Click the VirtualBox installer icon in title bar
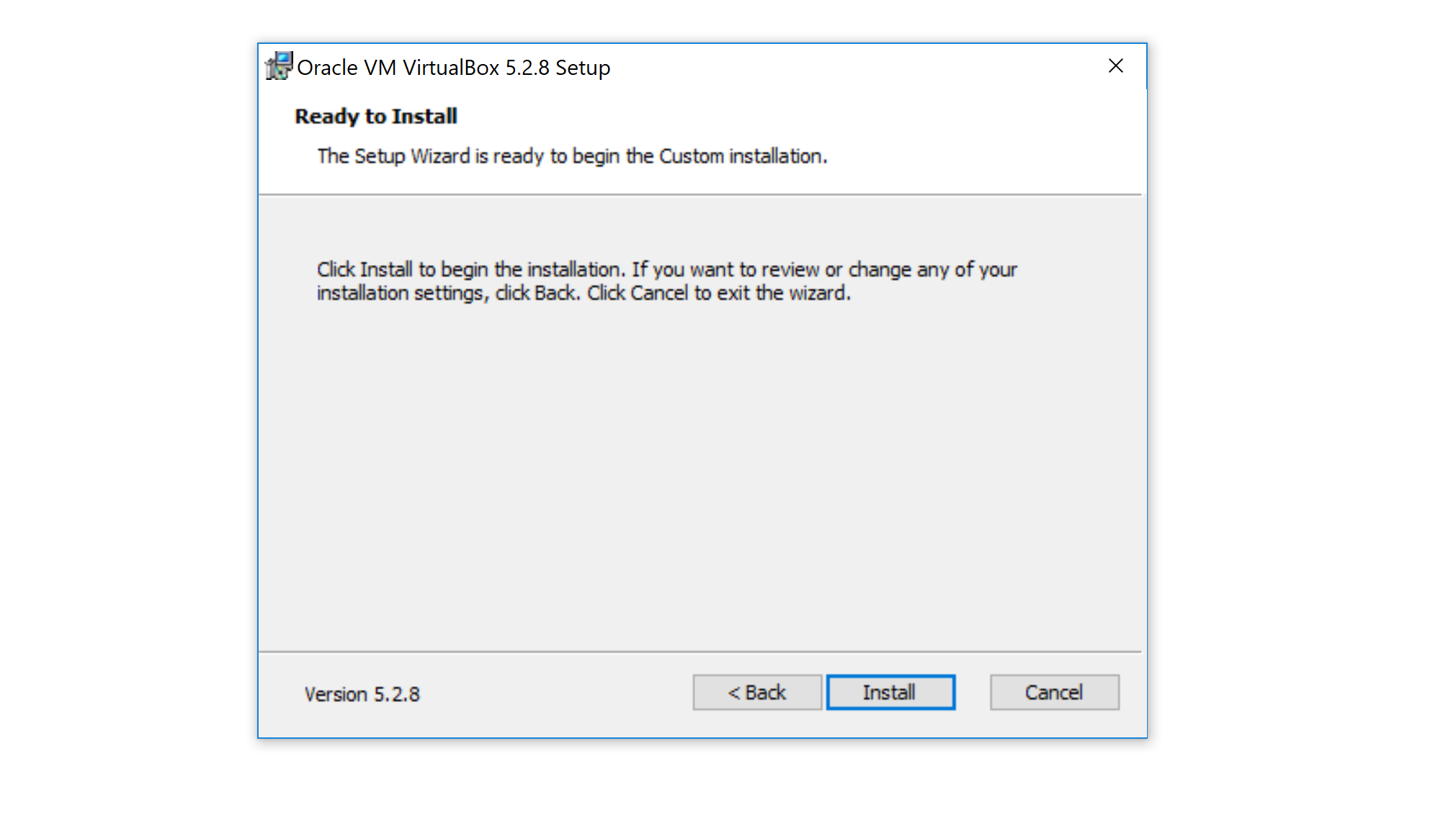Image resolution: width=1456 pixels, height=818 pixels. coord(279,66)
